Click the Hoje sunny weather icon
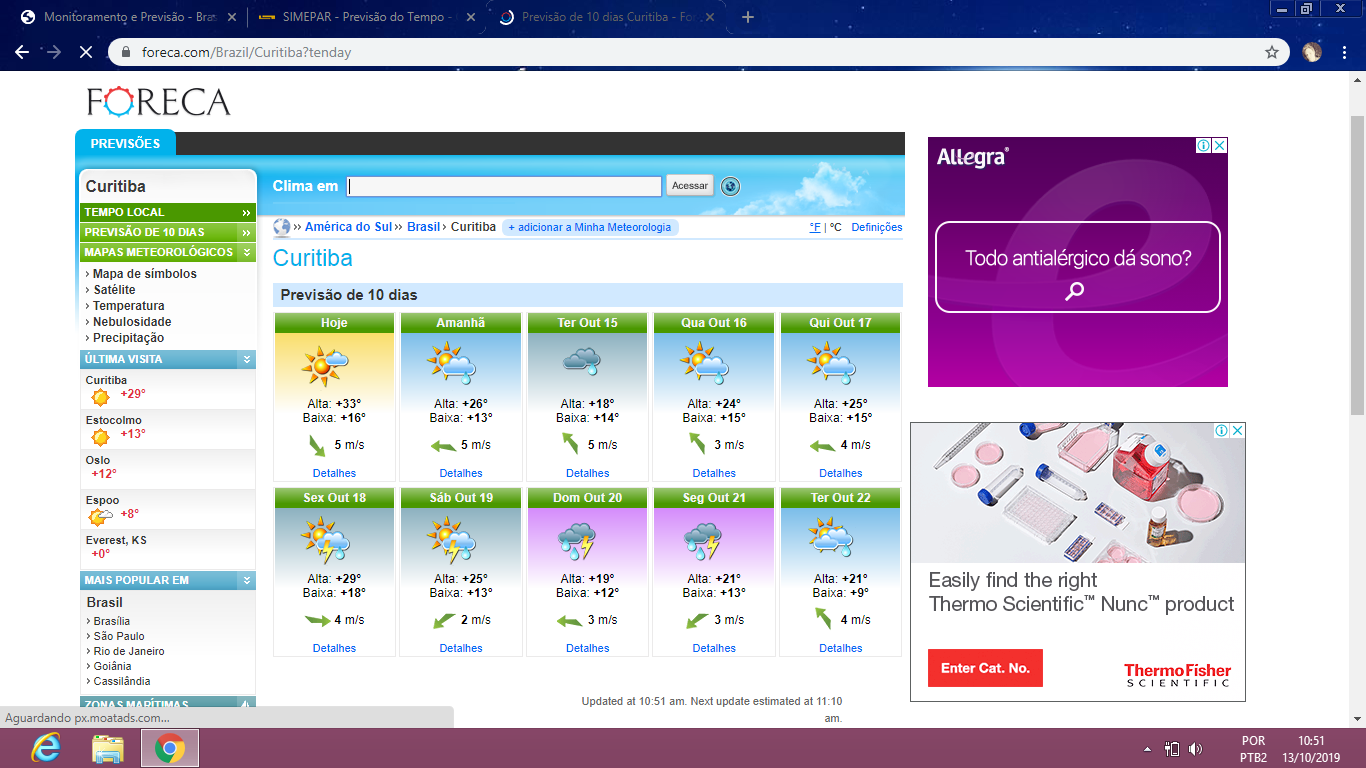 point(323,365)
